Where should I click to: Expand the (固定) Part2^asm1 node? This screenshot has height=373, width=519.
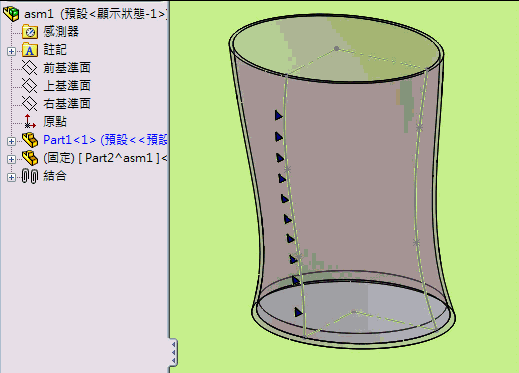[x=11, y=159]
